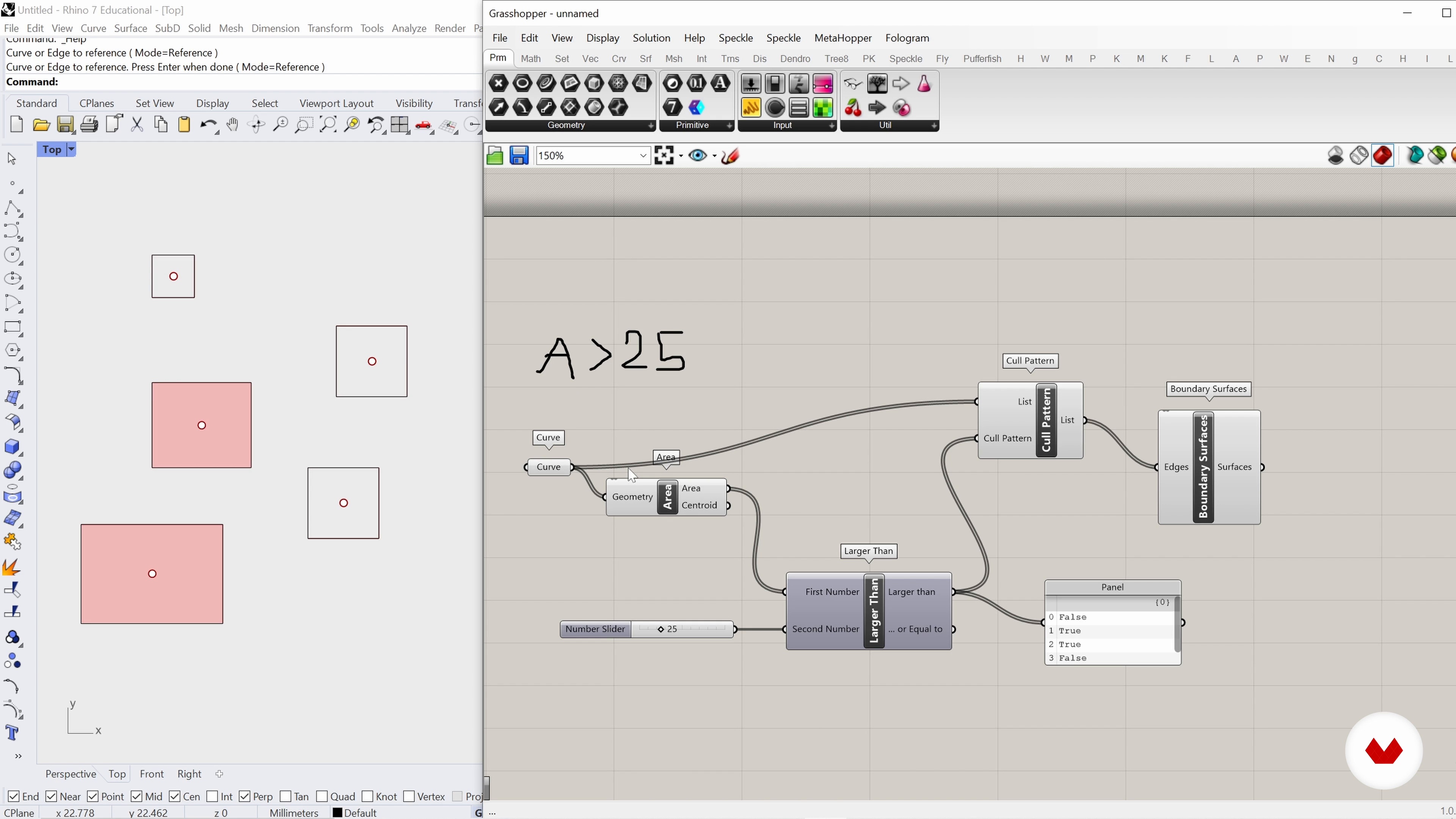Screen dimensions: 1456x819
Task: Toggle the Near osnap checkbox
Action: [x=51, y=796]
